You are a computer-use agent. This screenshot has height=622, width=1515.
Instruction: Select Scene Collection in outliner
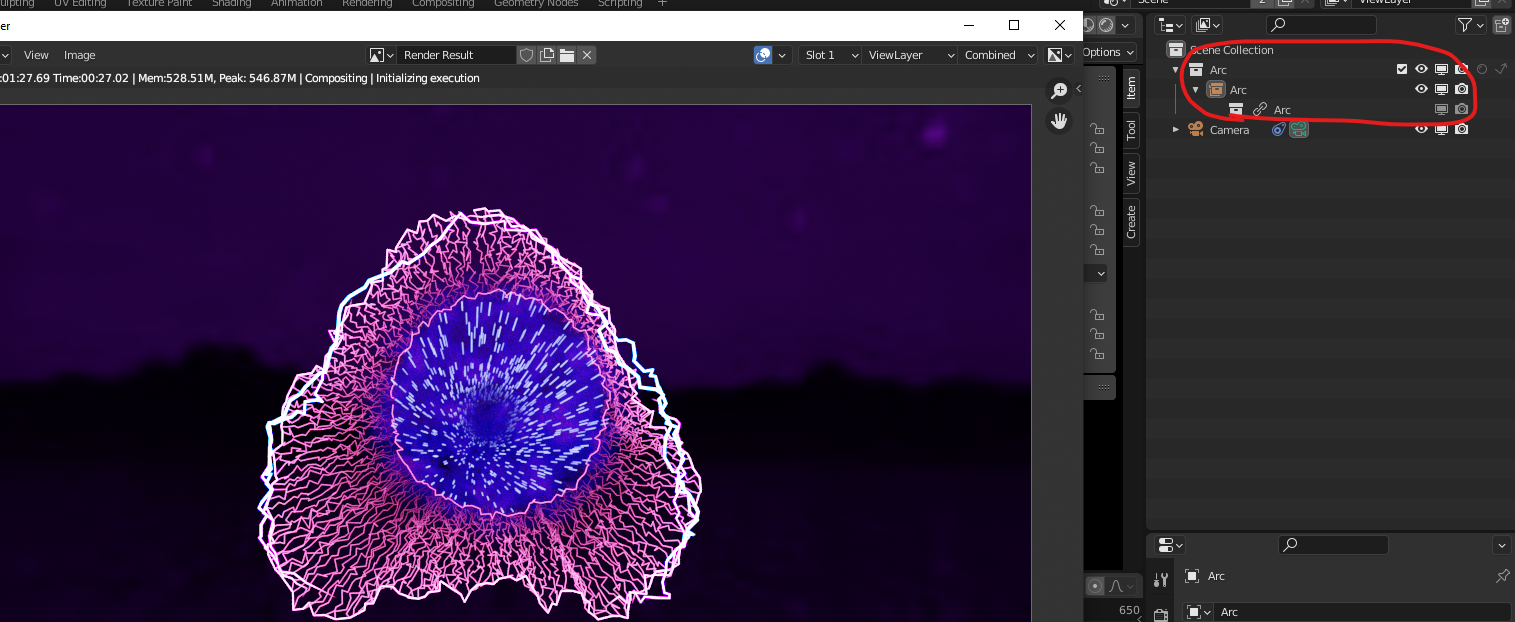[x=1231, y=50]
